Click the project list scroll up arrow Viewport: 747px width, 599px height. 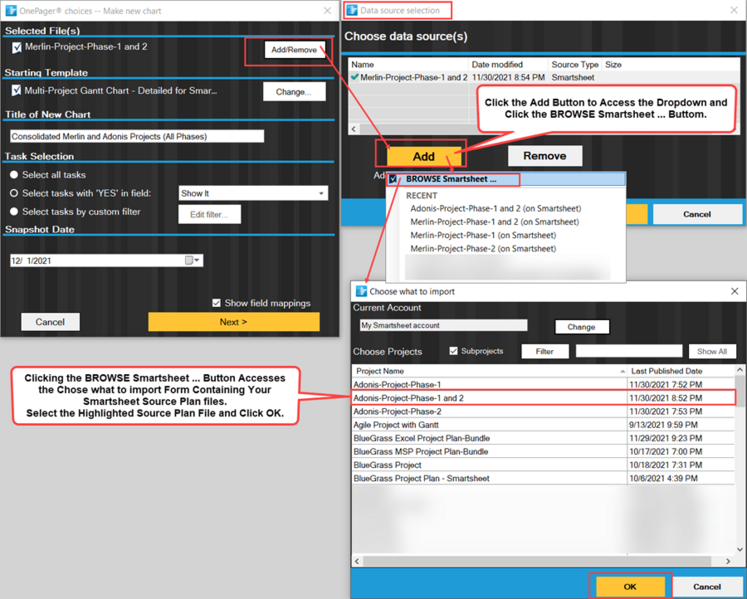pyautogui.click(x=739, y=370)
